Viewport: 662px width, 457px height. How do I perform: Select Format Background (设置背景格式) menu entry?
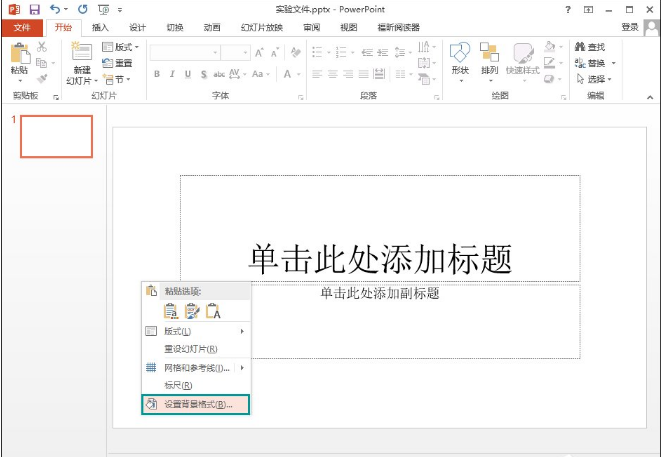pos(196,405)
